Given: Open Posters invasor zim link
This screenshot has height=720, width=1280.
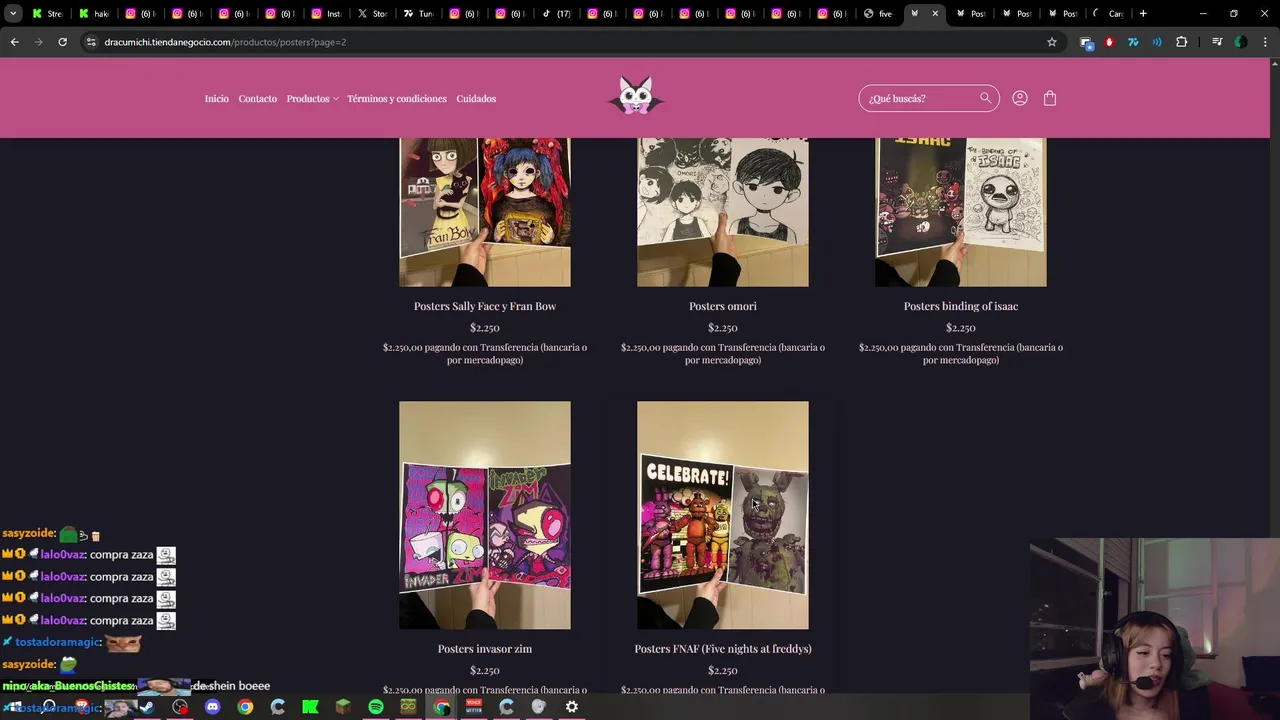Looking at the screenshot, I should click(485, 649).
